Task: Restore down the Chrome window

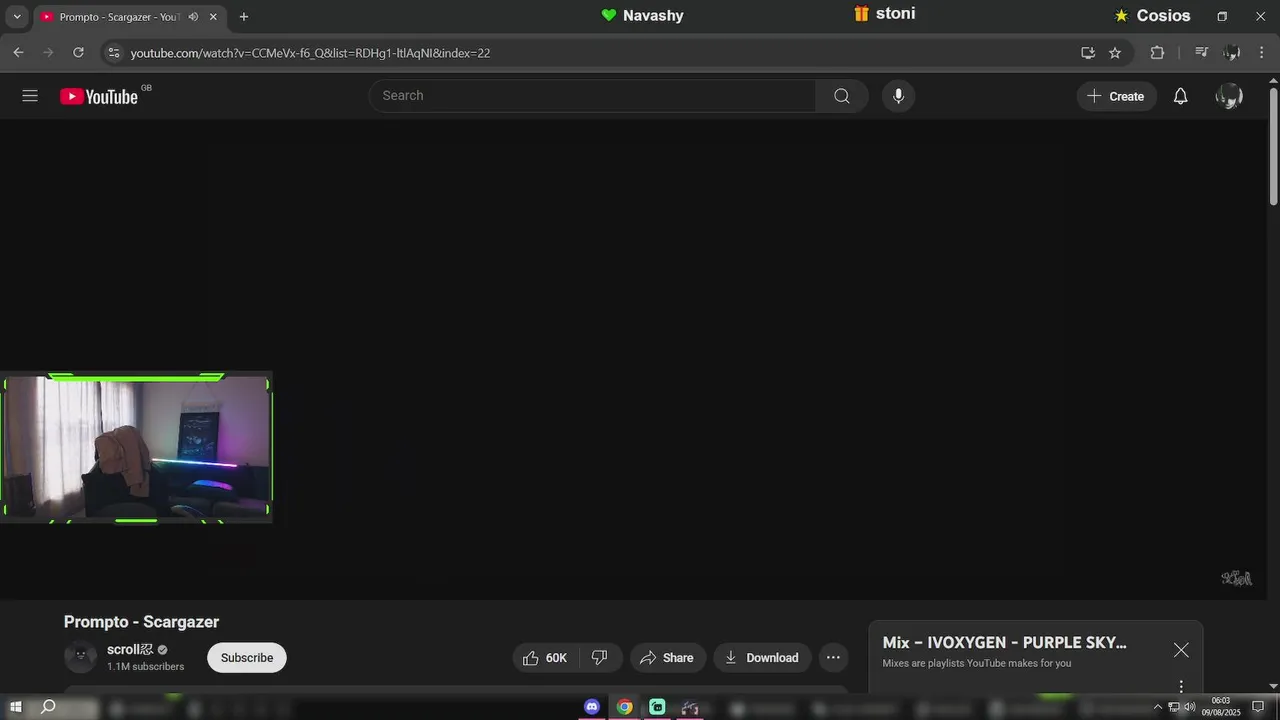Action: (x=1222, y=17)
